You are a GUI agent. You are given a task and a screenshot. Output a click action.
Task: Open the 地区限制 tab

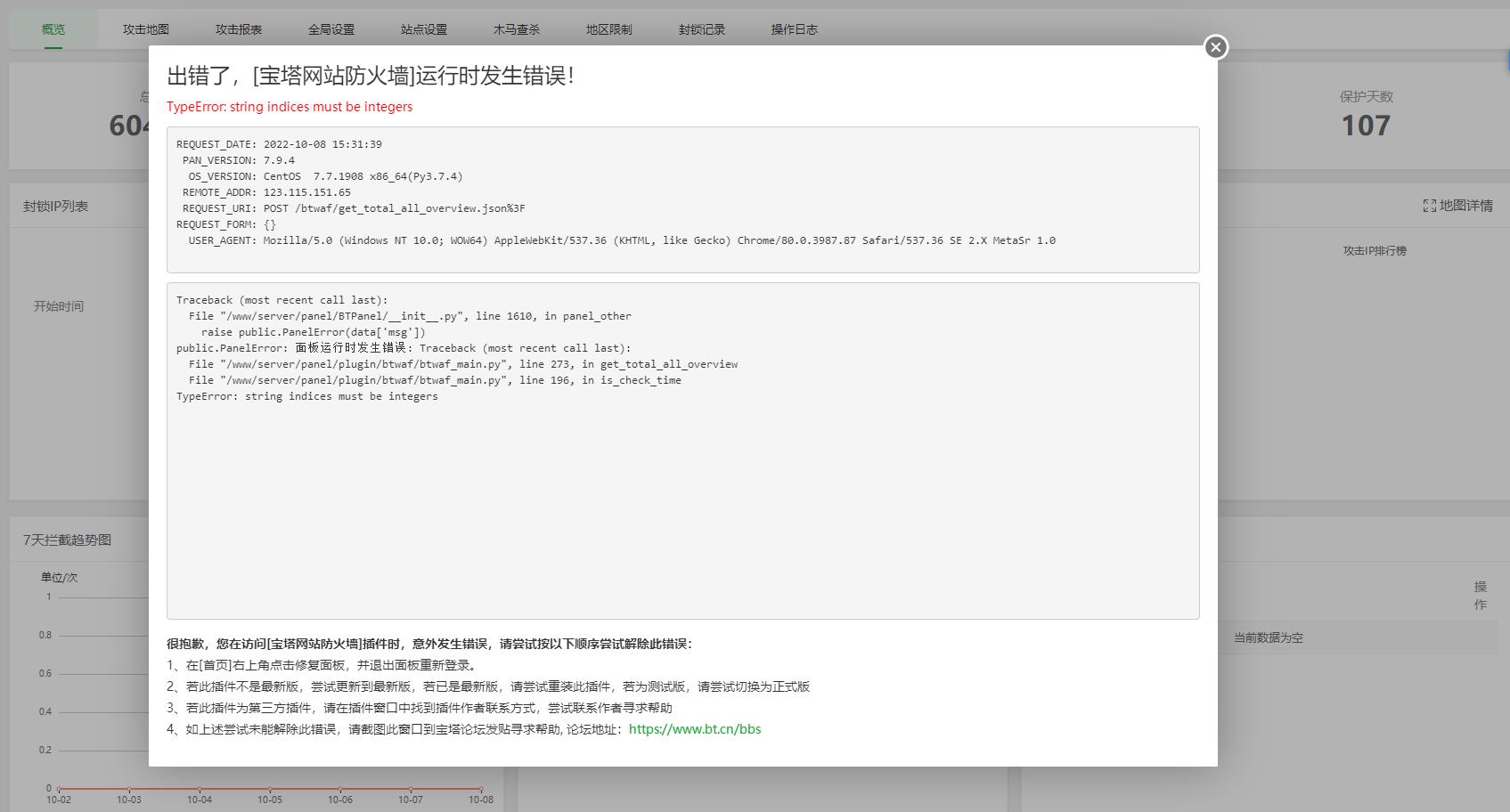point(609,29)
